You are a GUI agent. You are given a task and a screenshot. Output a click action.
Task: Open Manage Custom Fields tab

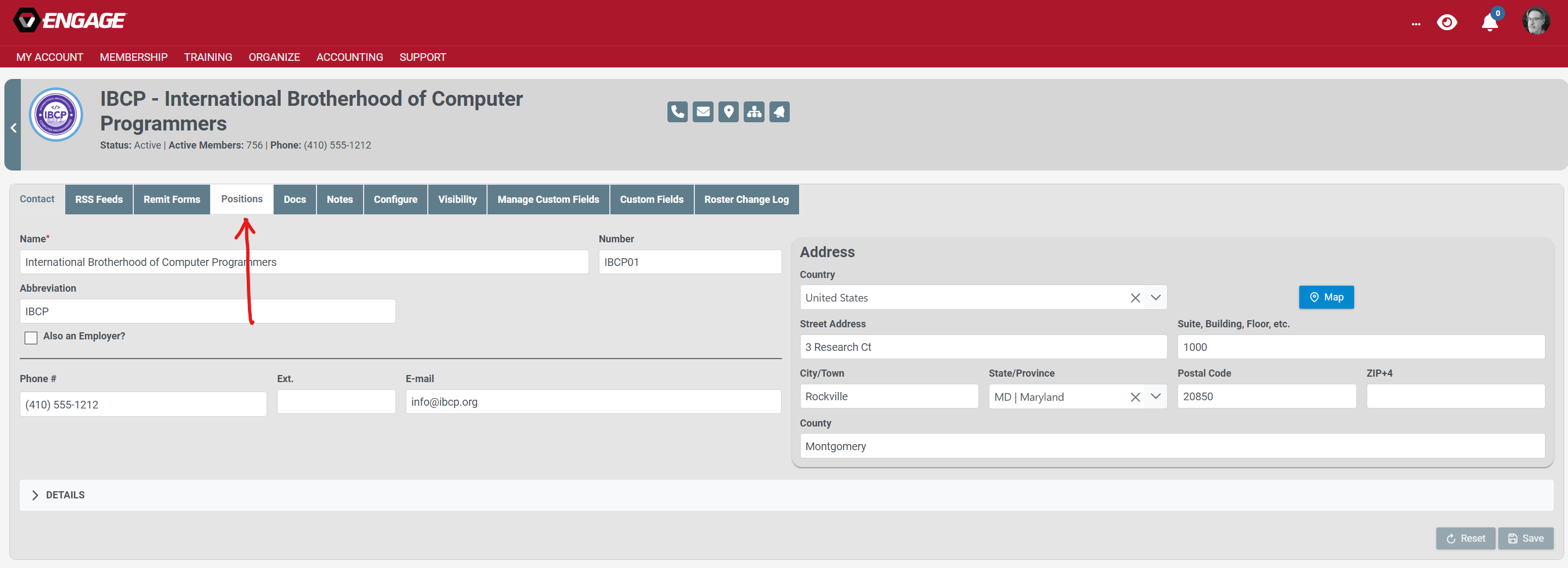point(548,200)
